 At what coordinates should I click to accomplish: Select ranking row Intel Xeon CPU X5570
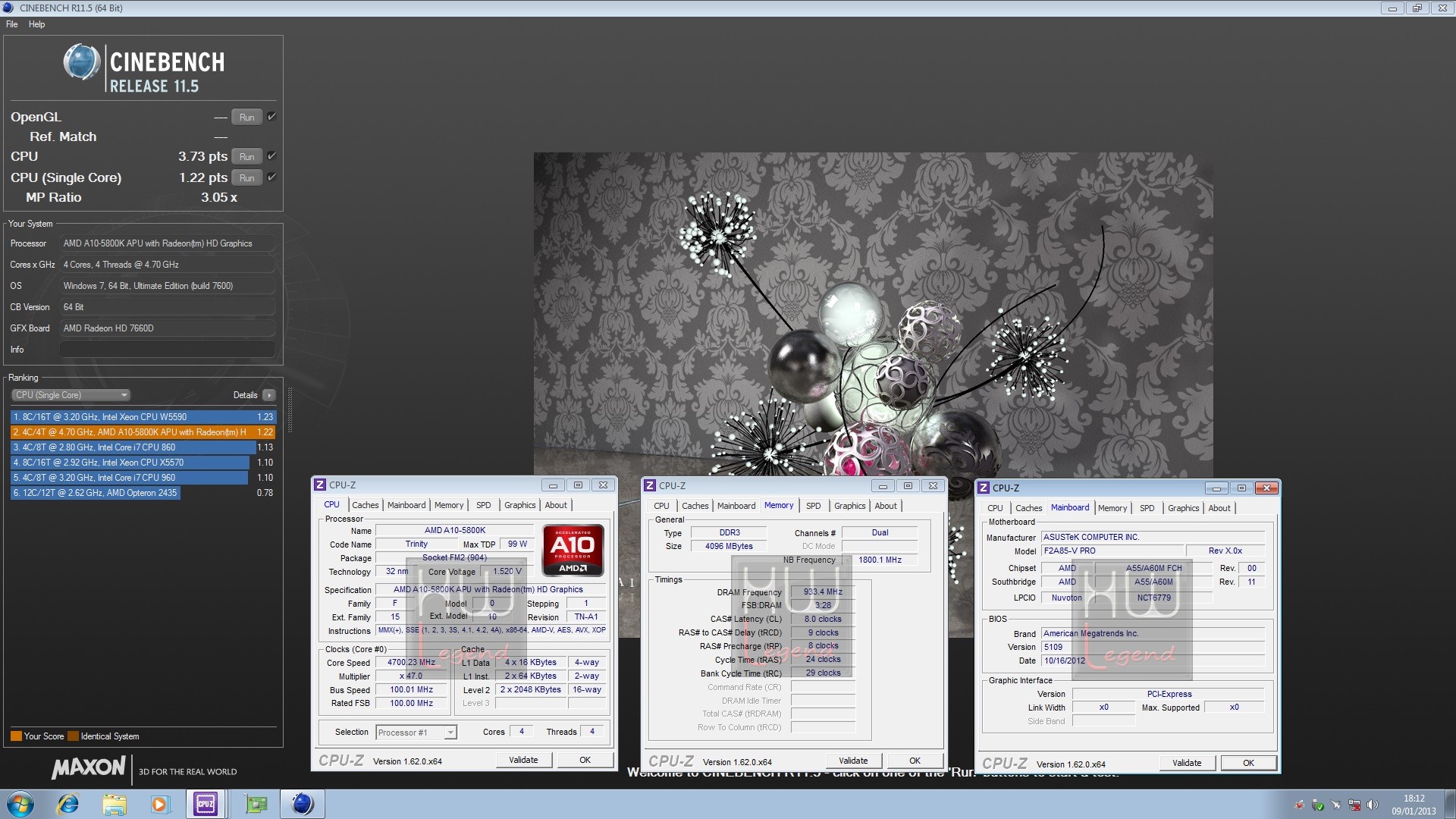coord(143,463)
